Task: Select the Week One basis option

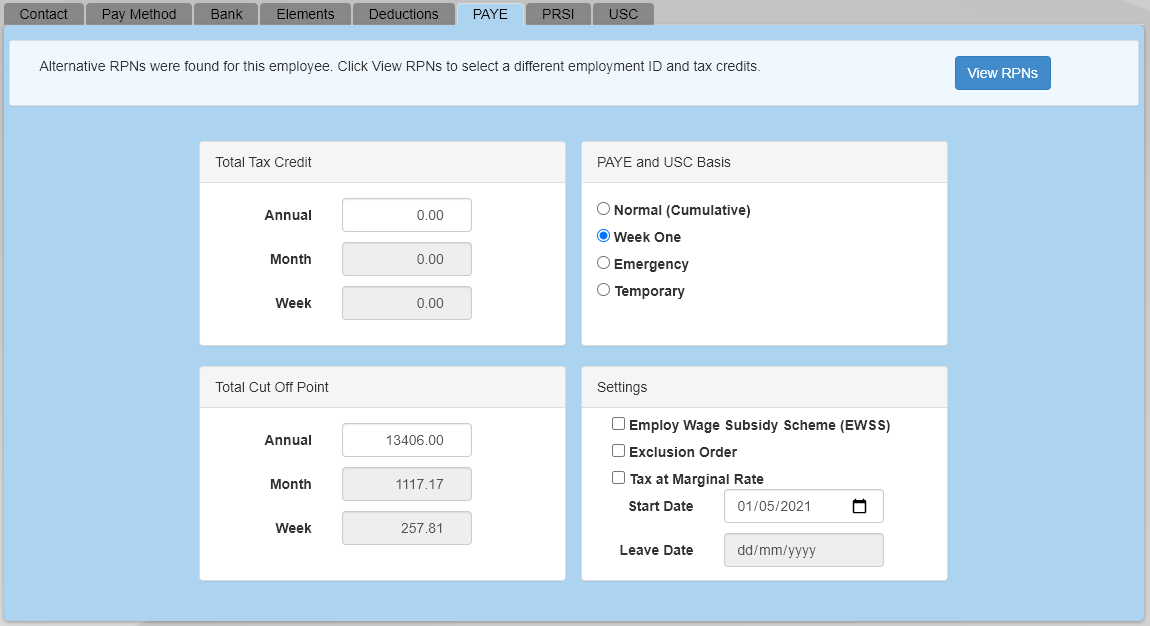Action: [603, 237]
